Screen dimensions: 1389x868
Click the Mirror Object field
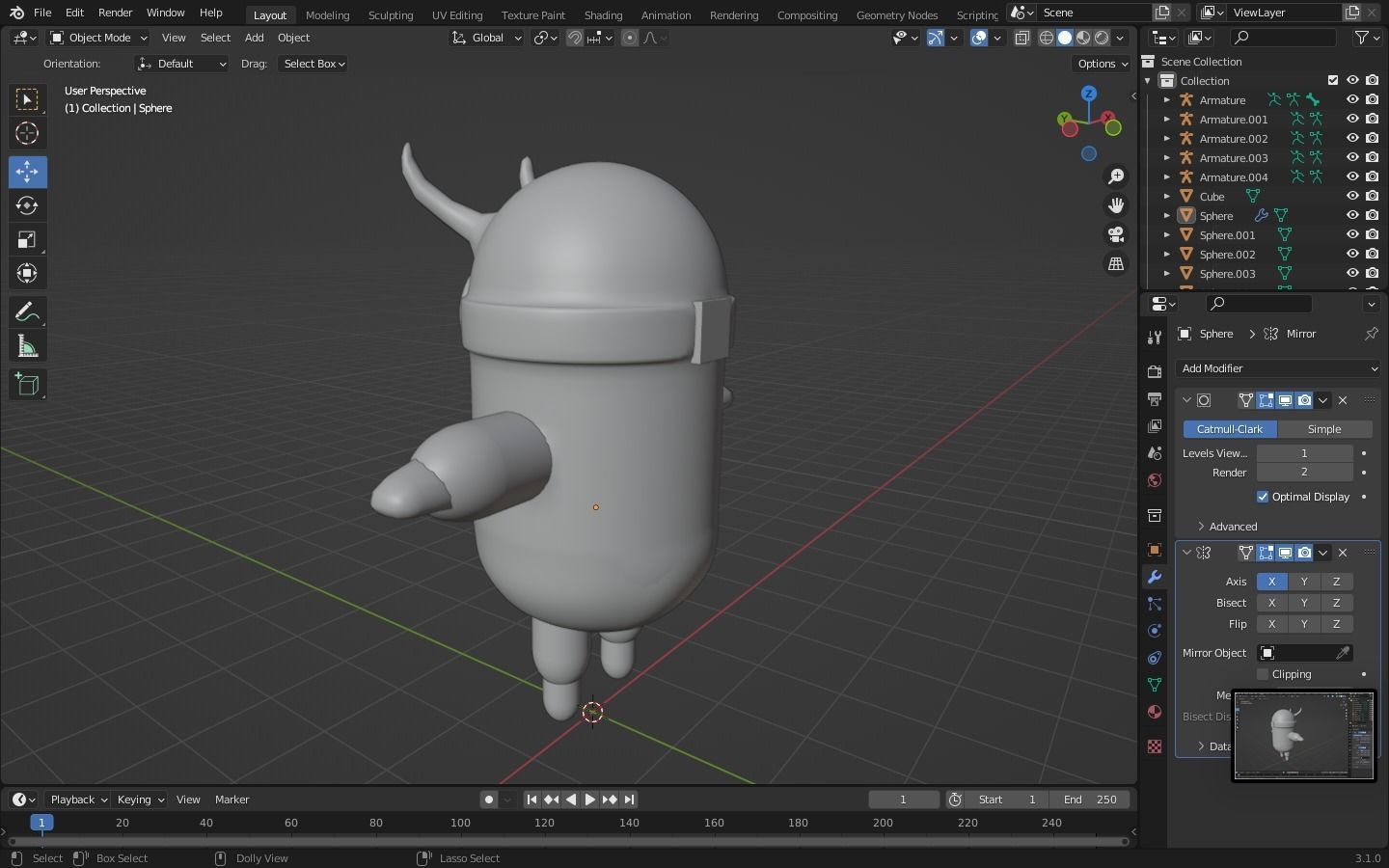click(1304, 653)
